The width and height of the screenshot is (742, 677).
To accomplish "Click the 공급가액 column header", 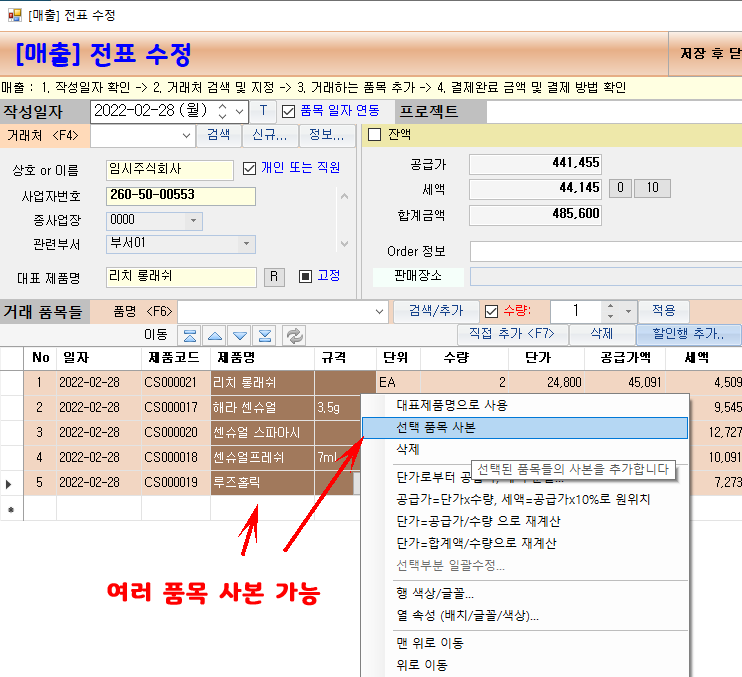I will pyautogui.click(x=625, y=358).
